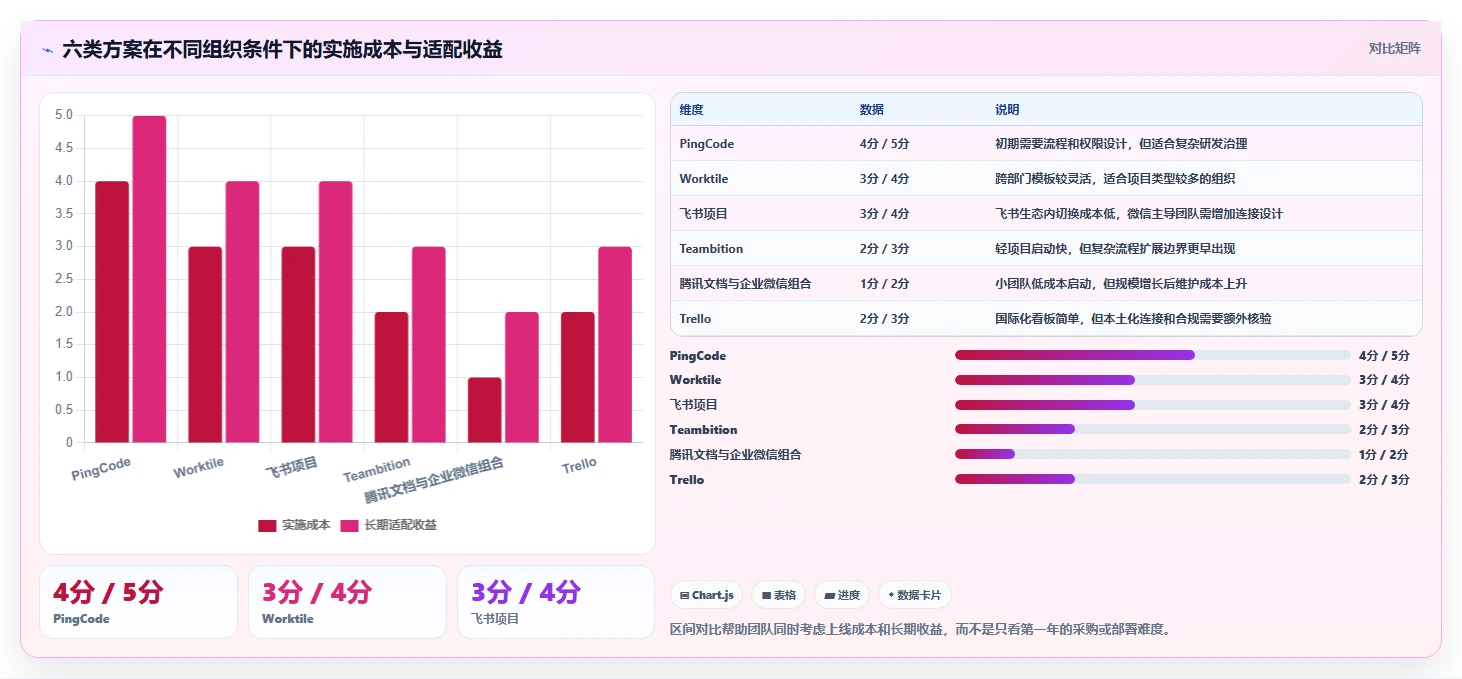Open the PingCode 4分 / 5分 stat card

(x=138, y=602)
